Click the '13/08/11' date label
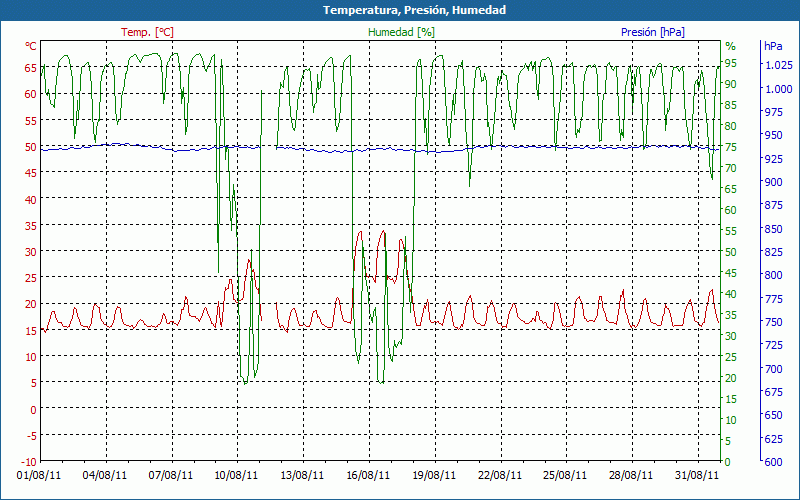Image resolution: width=800 pixels, height=500 pixels. click(302, 476)
